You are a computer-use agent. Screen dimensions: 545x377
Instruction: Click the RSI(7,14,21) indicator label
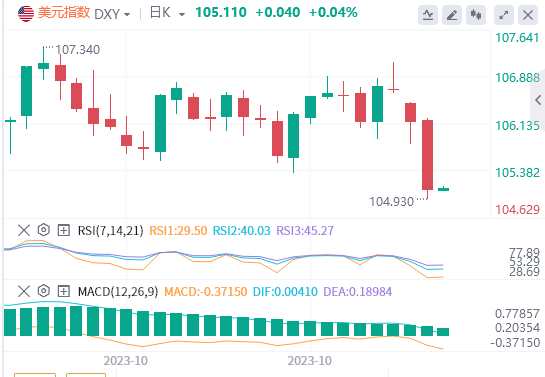(111, 230)
